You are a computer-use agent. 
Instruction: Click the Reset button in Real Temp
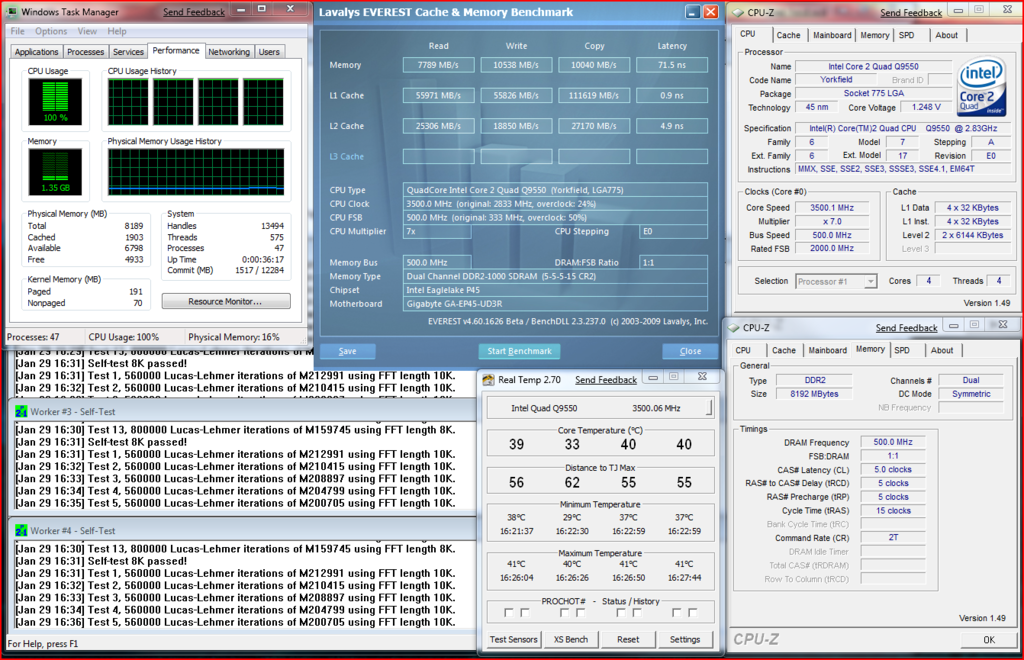(628, 639)
